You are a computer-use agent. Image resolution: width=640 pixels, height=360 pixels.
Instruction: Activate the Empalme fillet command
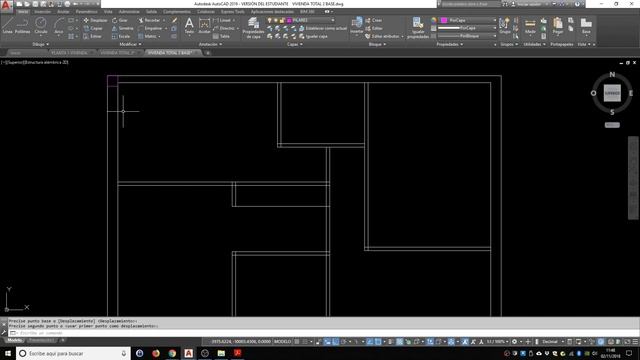pyautogui.click(x=150, y=28)
